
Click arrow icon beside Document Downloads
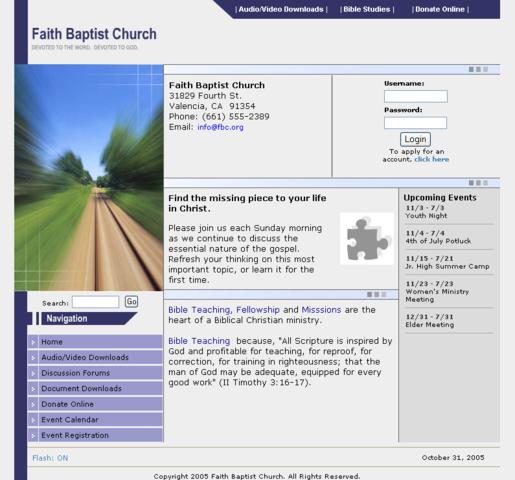[x=33, y=389]
